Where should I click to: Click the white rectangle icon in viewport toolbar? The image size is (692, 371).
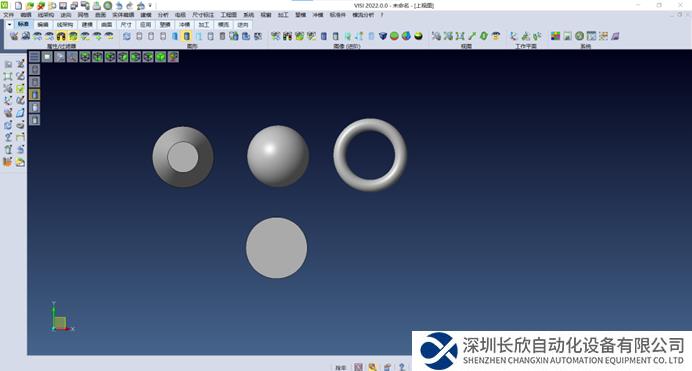coord(47,57)
